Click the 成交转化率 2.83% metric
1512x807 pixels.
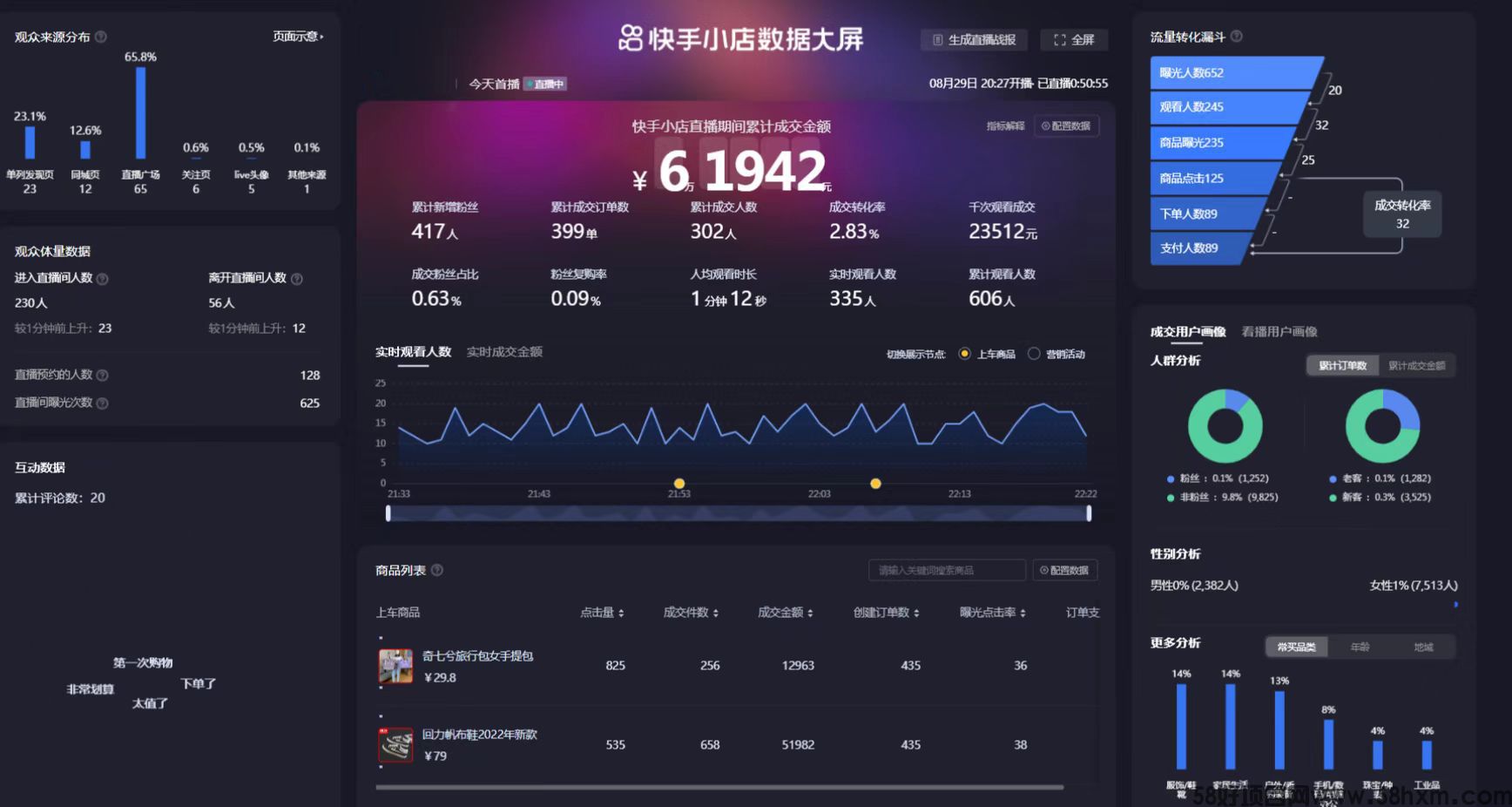[857, 221]
